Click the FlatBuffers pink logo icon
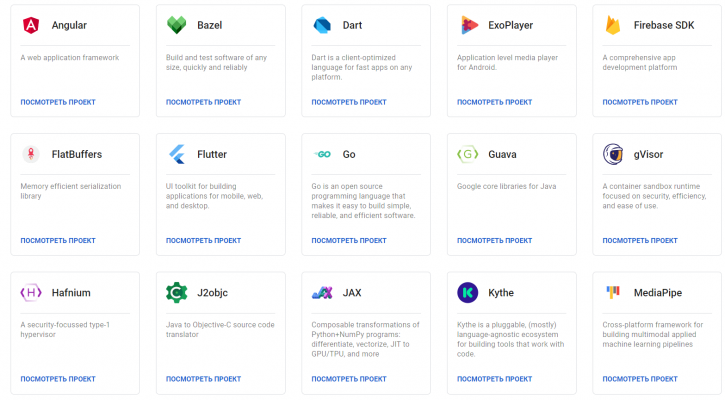The width and height of the screenshot is (725, 400). pyautogui.click(x=31, y=154)
